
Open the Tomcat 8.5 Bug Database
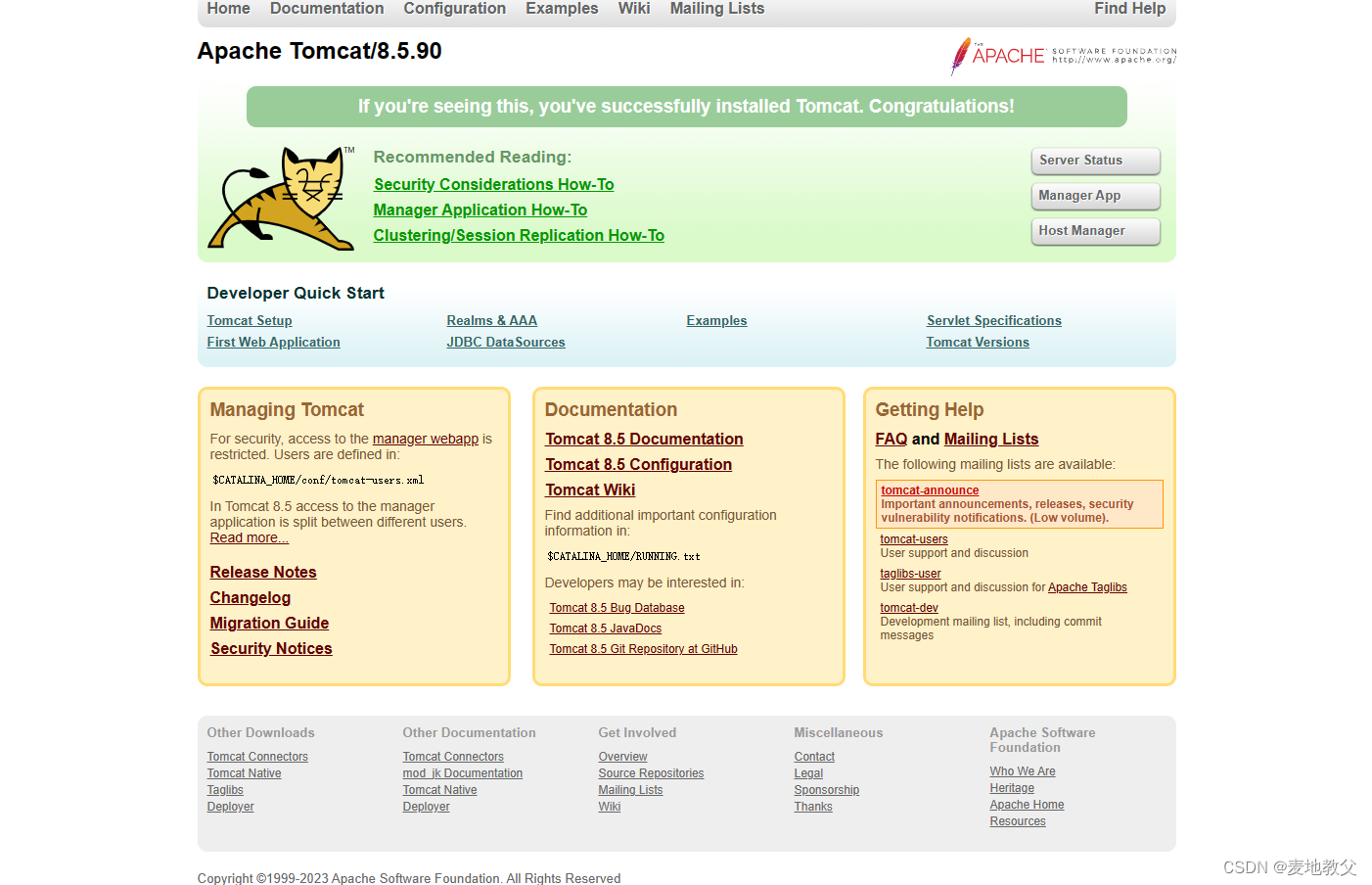pyautogui.click(x=617, y=607)
